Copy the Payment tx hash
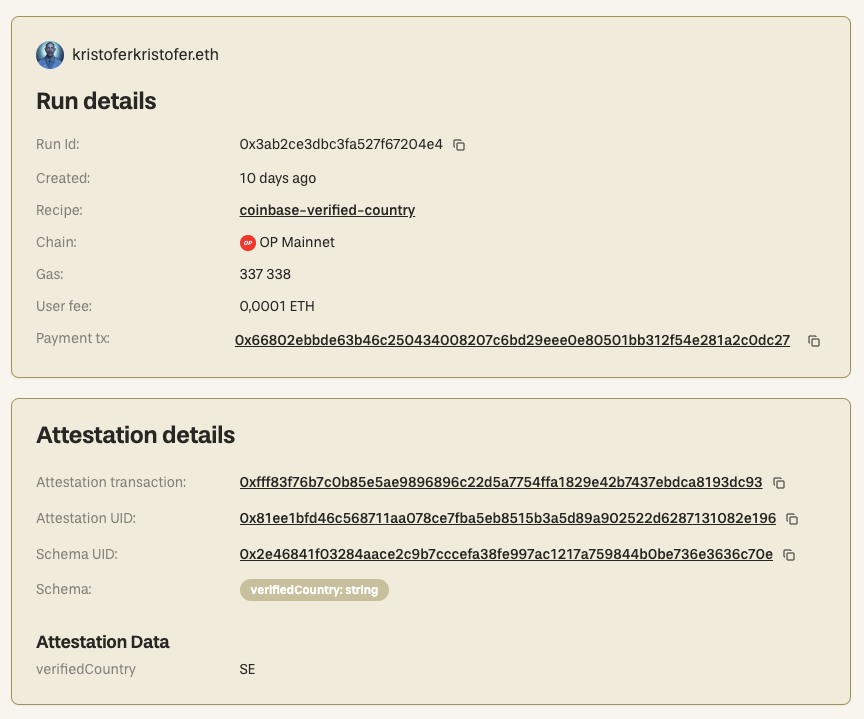 pos(814,341)
